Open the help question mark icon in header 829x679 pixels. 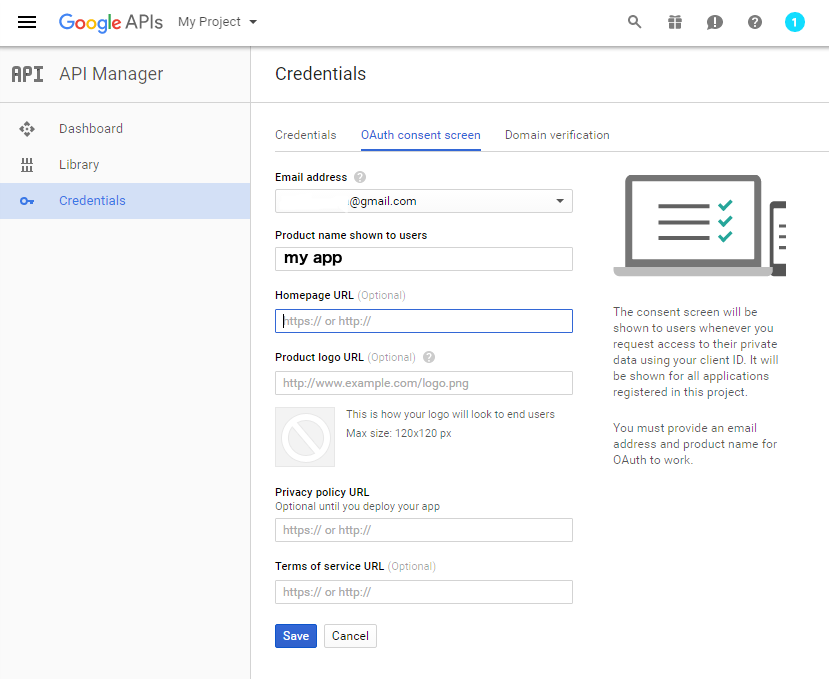754,22
